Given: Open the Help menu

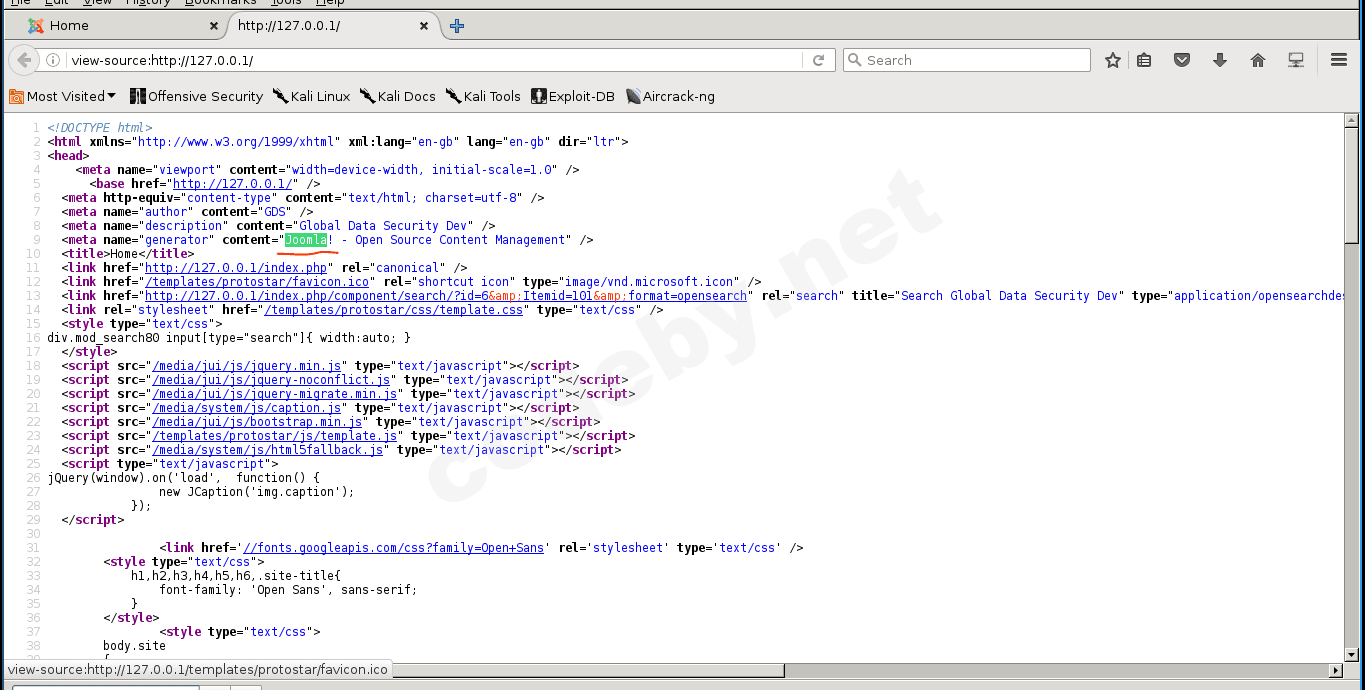Looking at the screenshot, I should (330, 3).
